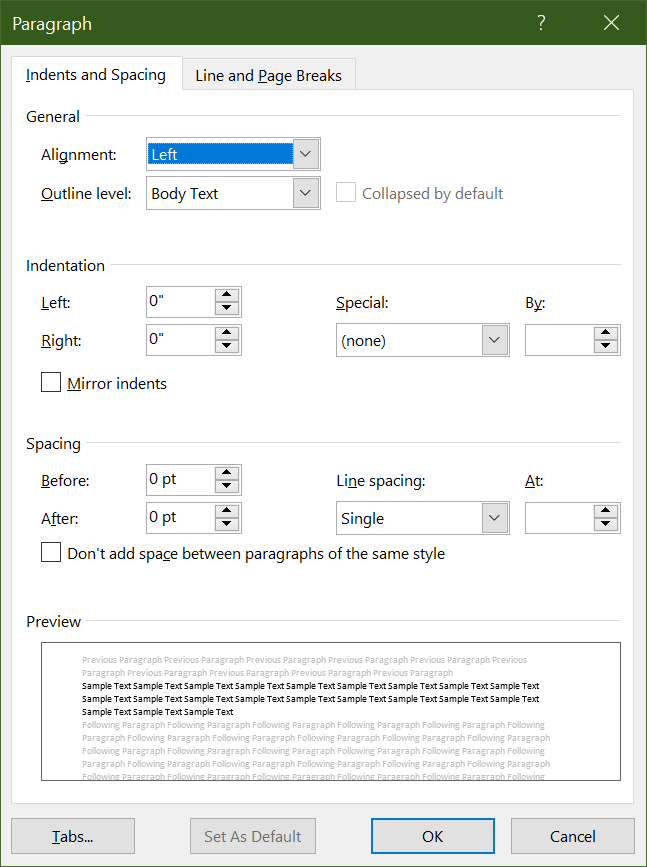Click the By indentation input field
The height and width of the screenshot is (867, 647).
tap(560, 340)
